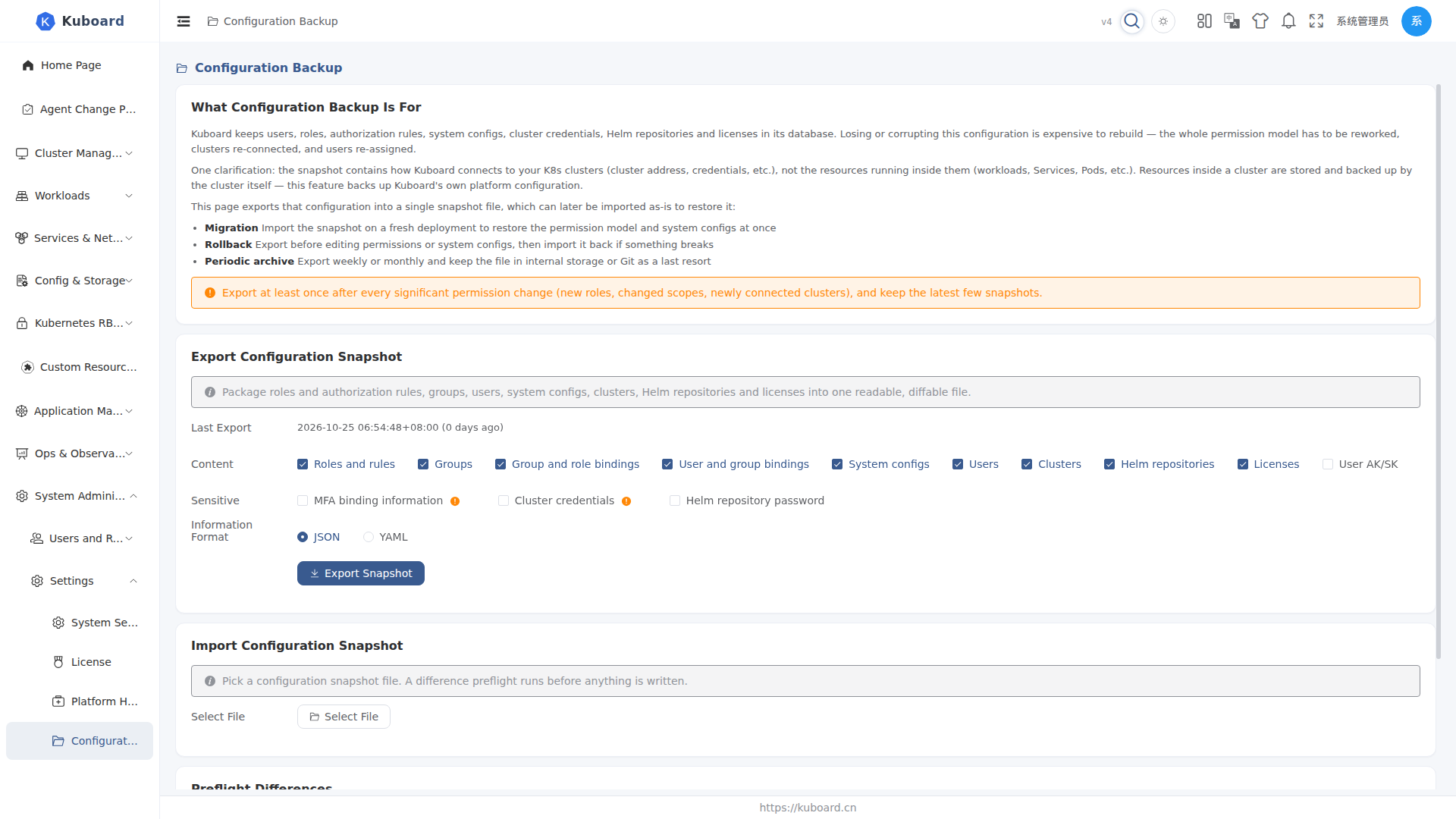Enable the User AK/SK checkbox
Viewport: 1456px width, 819px height.
pos(1328,464)
